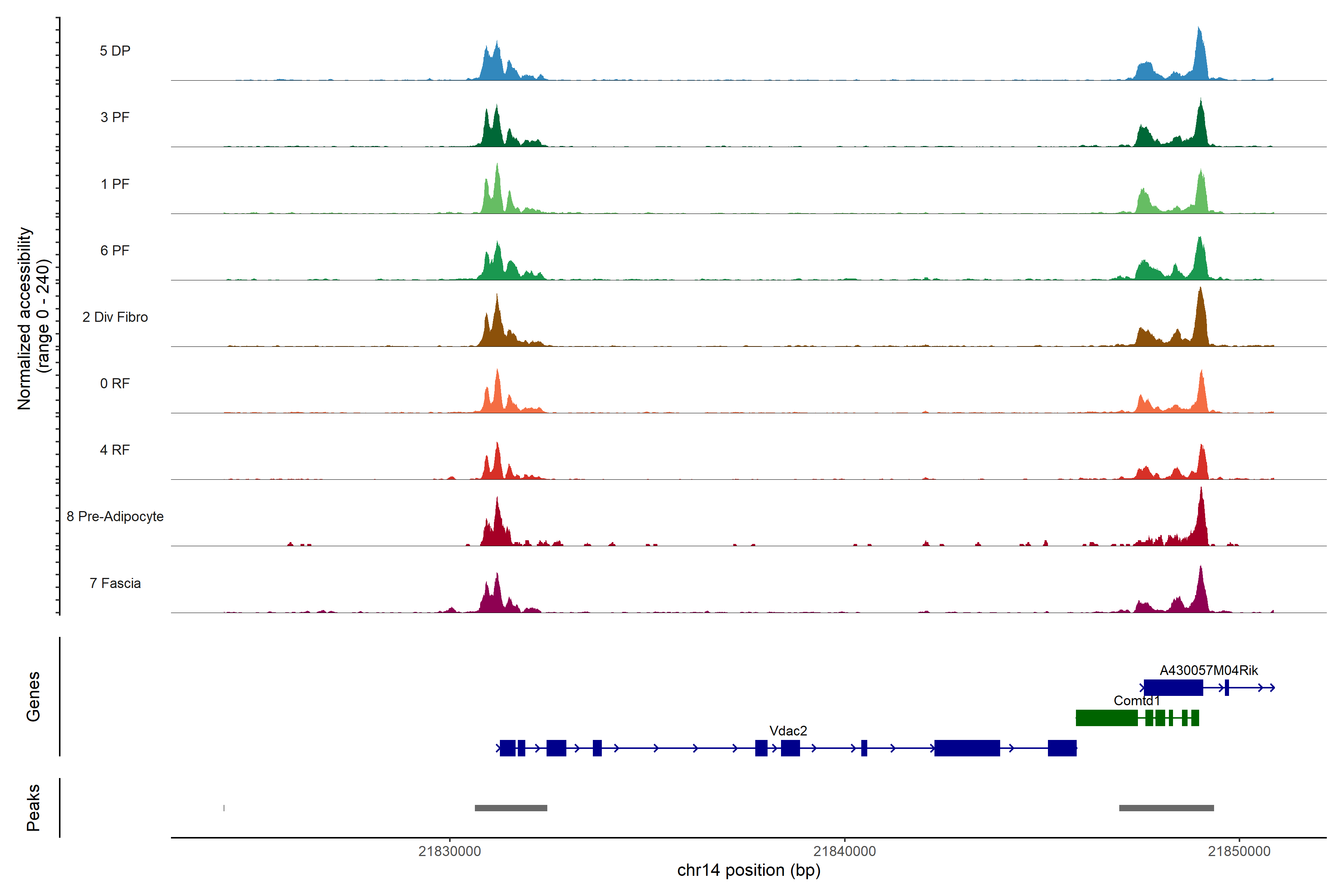Click the Vdac2 gene label
Image resolution: width=1344 pixels, height=896 pixels.
[x=788, y=731]
